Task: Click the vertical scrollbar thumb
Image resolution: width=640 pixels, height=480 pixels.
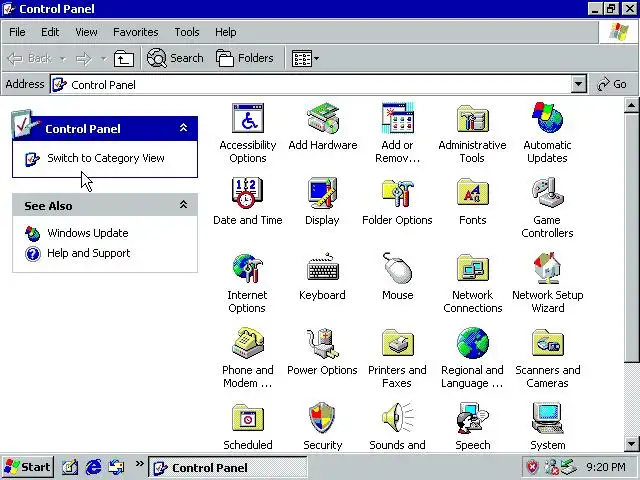Action: [x=631, y=238]
